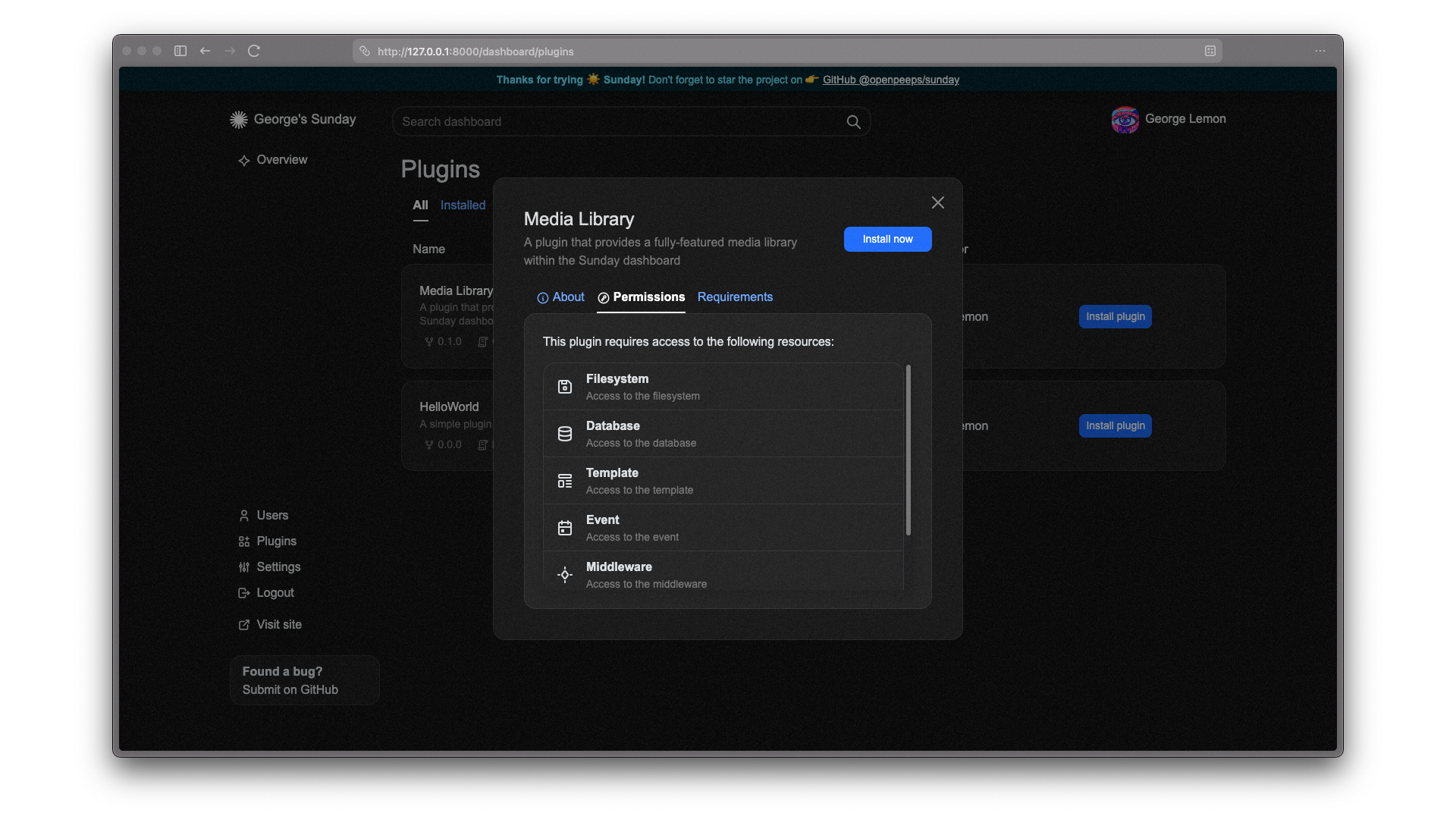This screenshot has height=819, width=1456.
Task: Go to Users in the sidebar
Action: (272, 516)
